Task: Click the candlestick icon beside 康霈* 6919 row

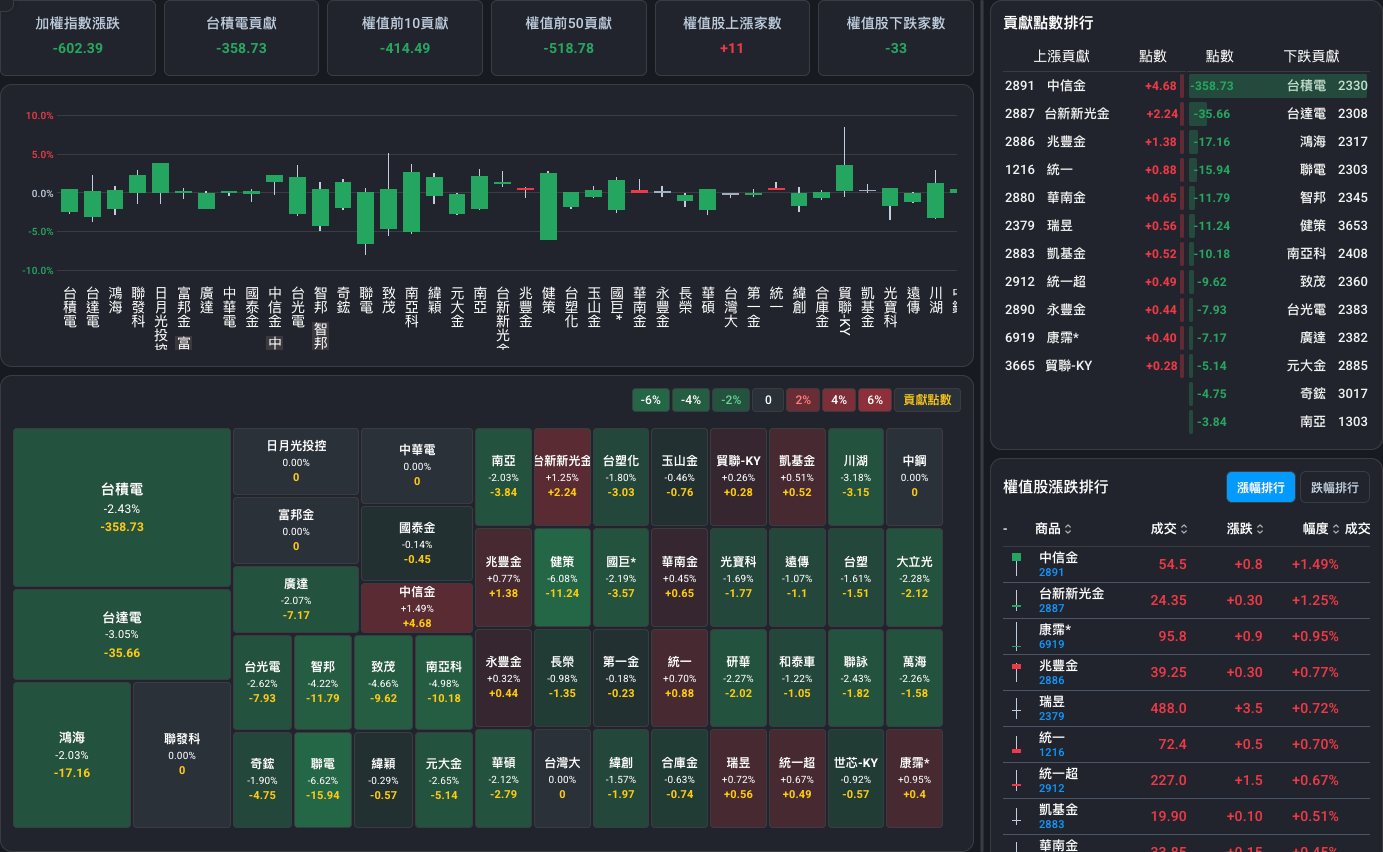Action: click(1017, 636)
